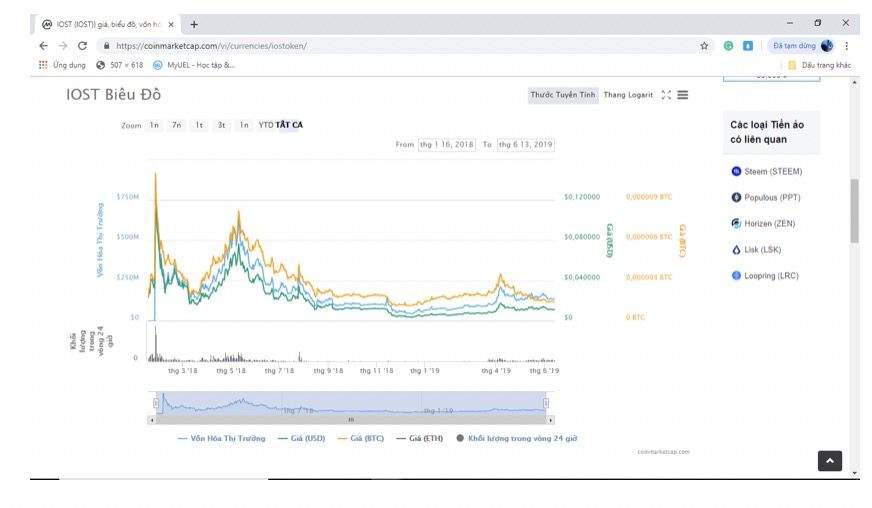This screenshot has height=508, width=872.
Task: Open the Dấu trang khác bookmarks folder
Action: coord(820,65)
